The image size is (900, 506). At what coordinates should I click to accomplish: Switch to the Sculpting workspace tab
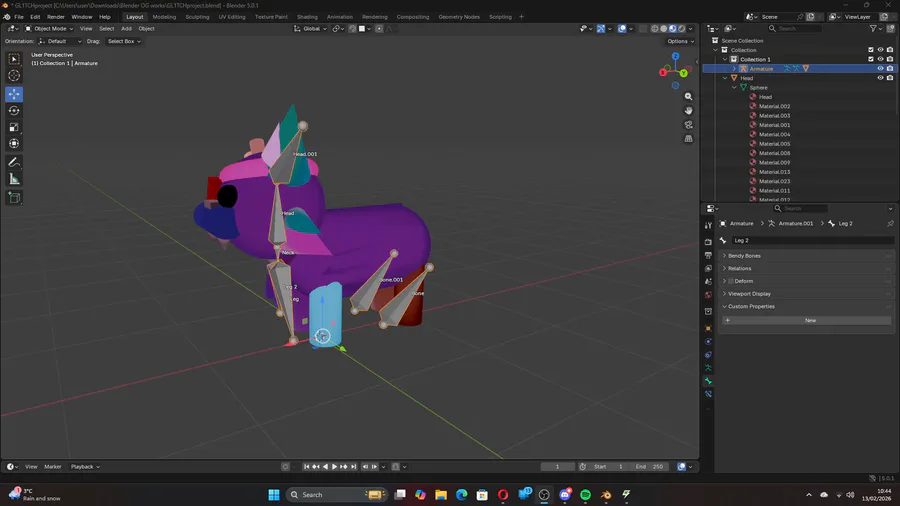197,17
